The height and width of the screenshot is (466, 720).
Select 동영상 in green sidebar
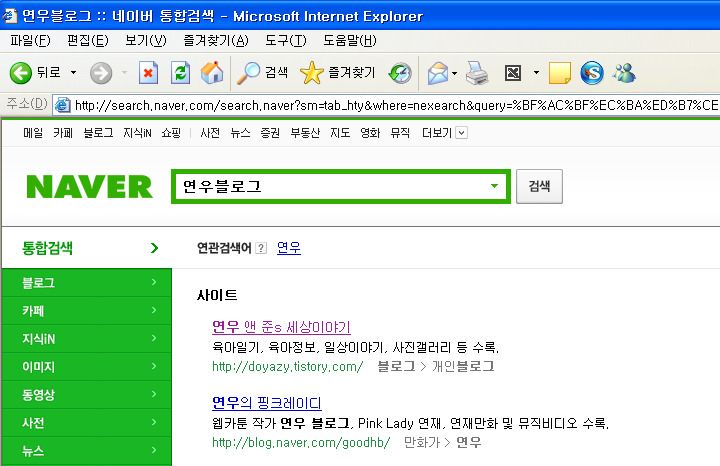click(86, 395)
